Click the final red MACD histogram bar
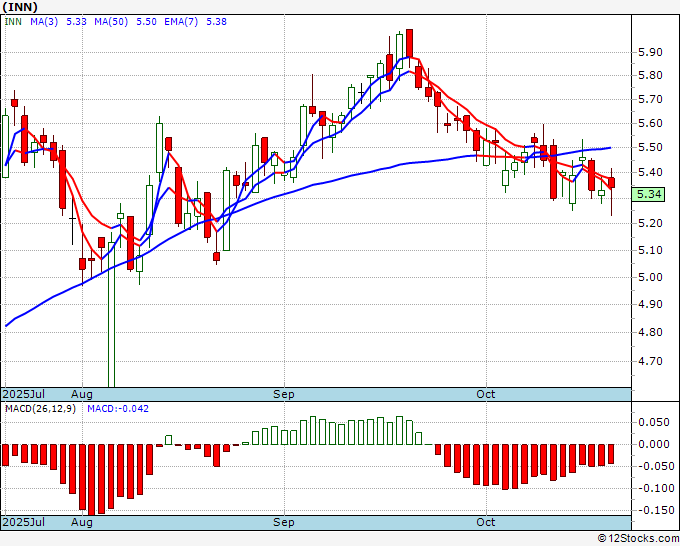 pos(611,454)
